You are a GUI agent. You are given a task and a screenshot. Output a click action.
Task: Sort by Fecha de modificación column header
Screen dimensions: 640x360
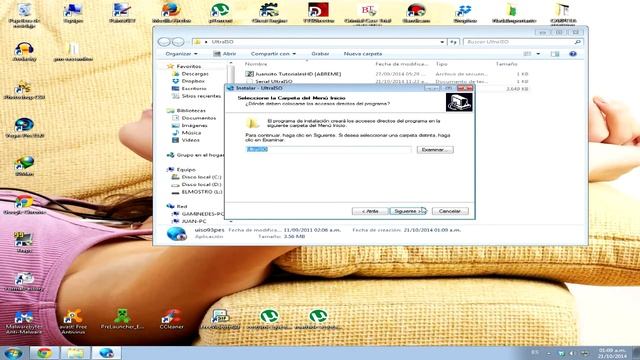[401, 64]
